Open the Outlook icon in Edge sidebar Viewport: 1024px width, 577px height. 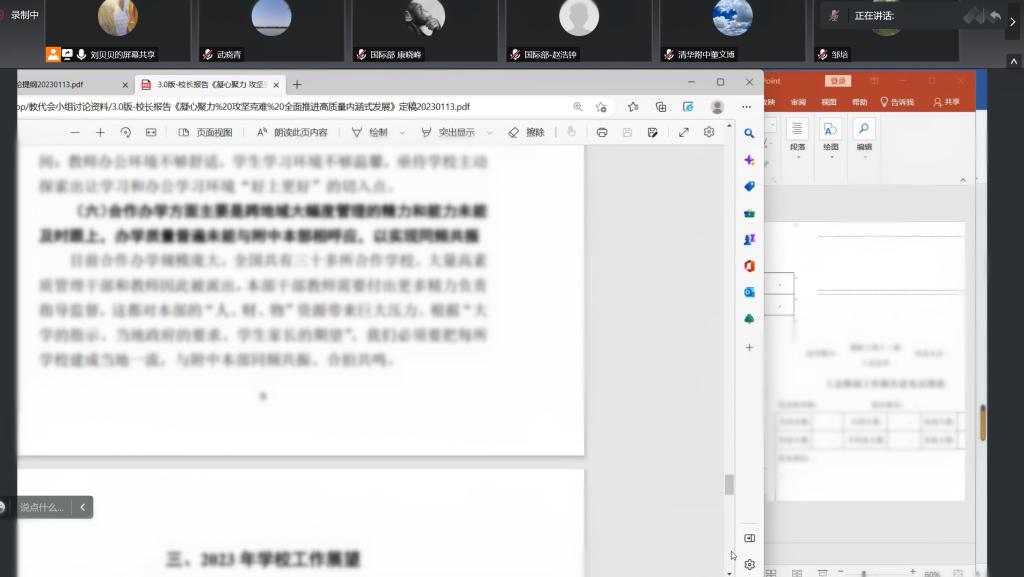point(749,292)
